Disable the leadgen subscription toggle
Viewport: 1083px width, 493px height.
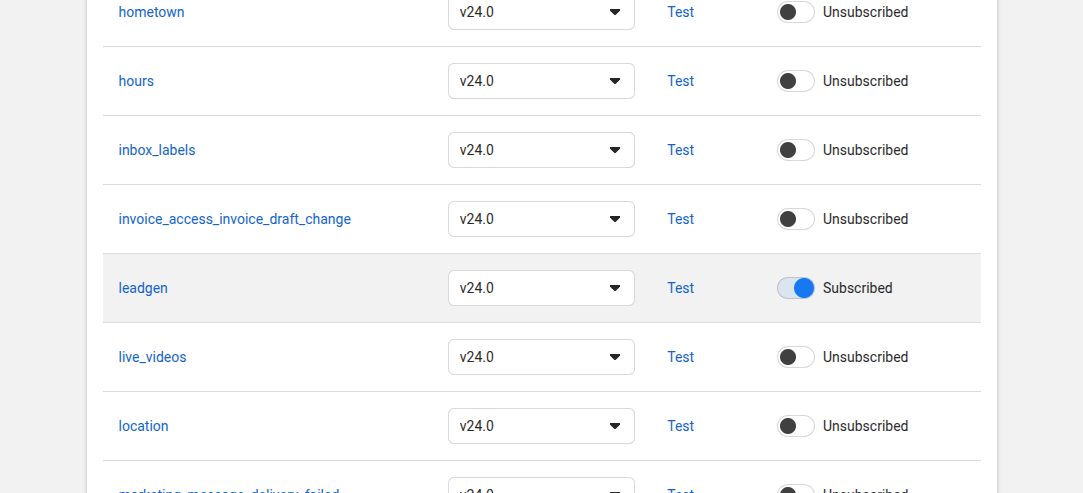tap(795, 288)
